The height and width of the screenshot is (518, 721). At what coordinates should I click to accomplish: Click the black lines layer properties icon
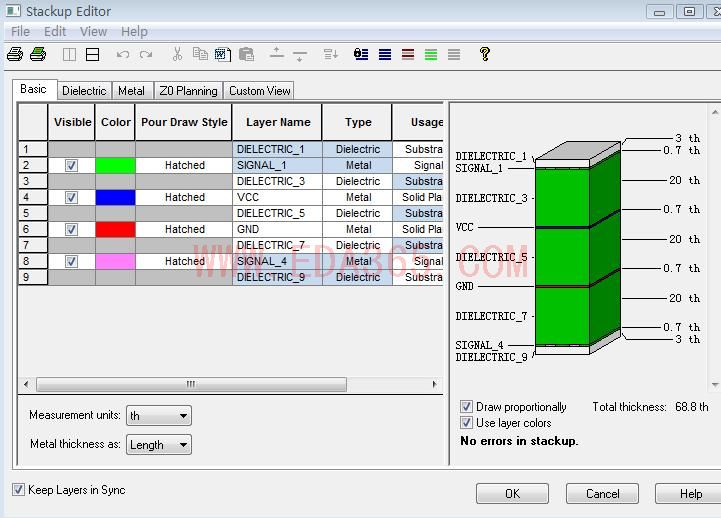click(361, 55)
